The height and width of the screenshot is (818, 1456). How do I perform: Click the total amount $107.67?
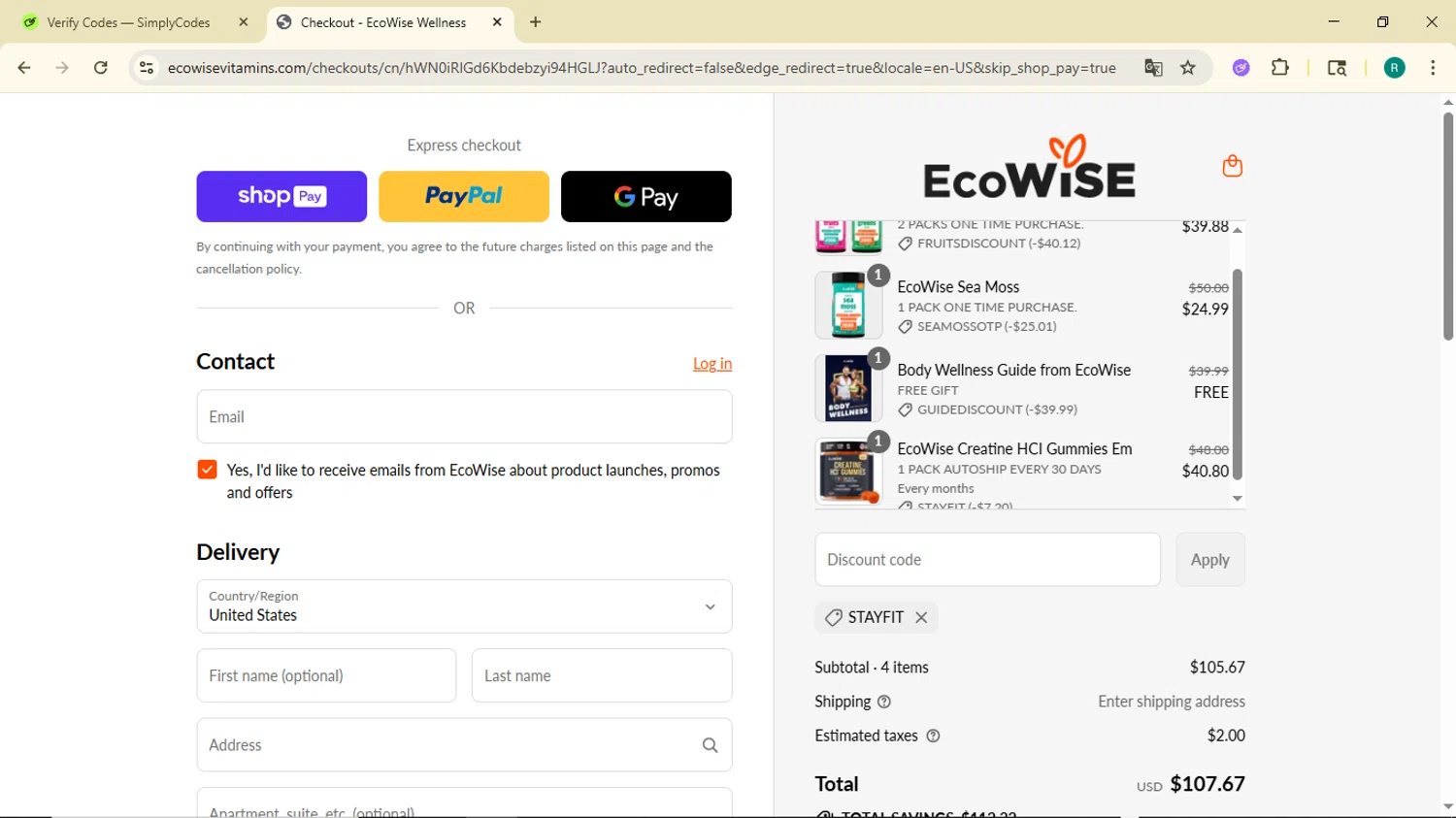[x=1208, y=784]
